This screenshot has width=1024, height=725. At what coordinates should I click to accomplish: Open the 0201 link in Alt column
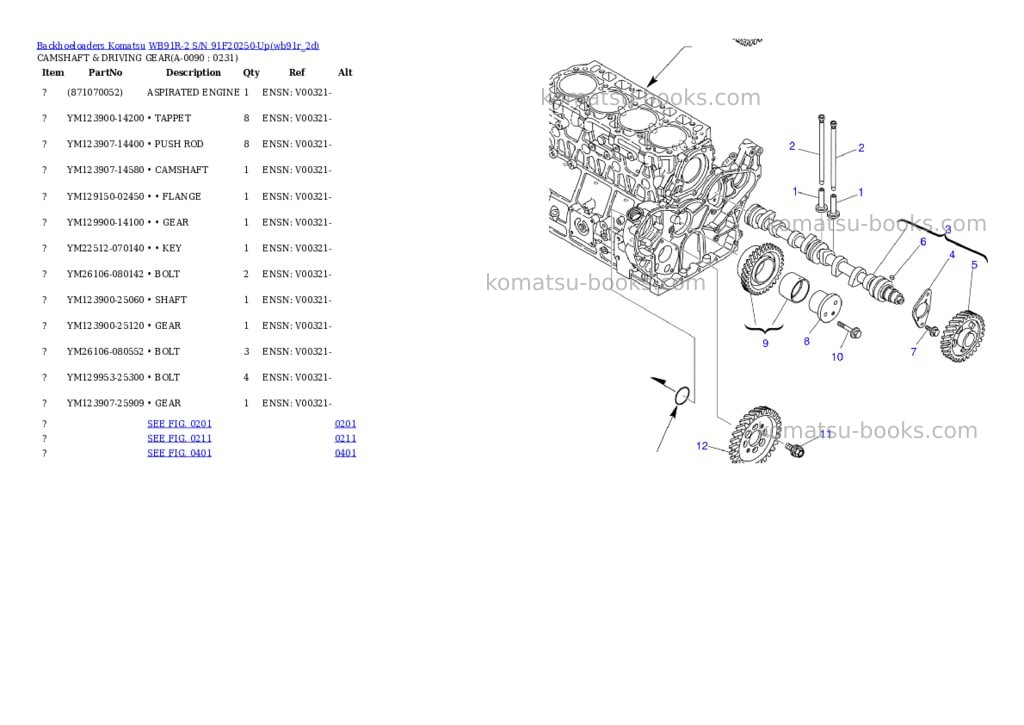pos(345,424)
